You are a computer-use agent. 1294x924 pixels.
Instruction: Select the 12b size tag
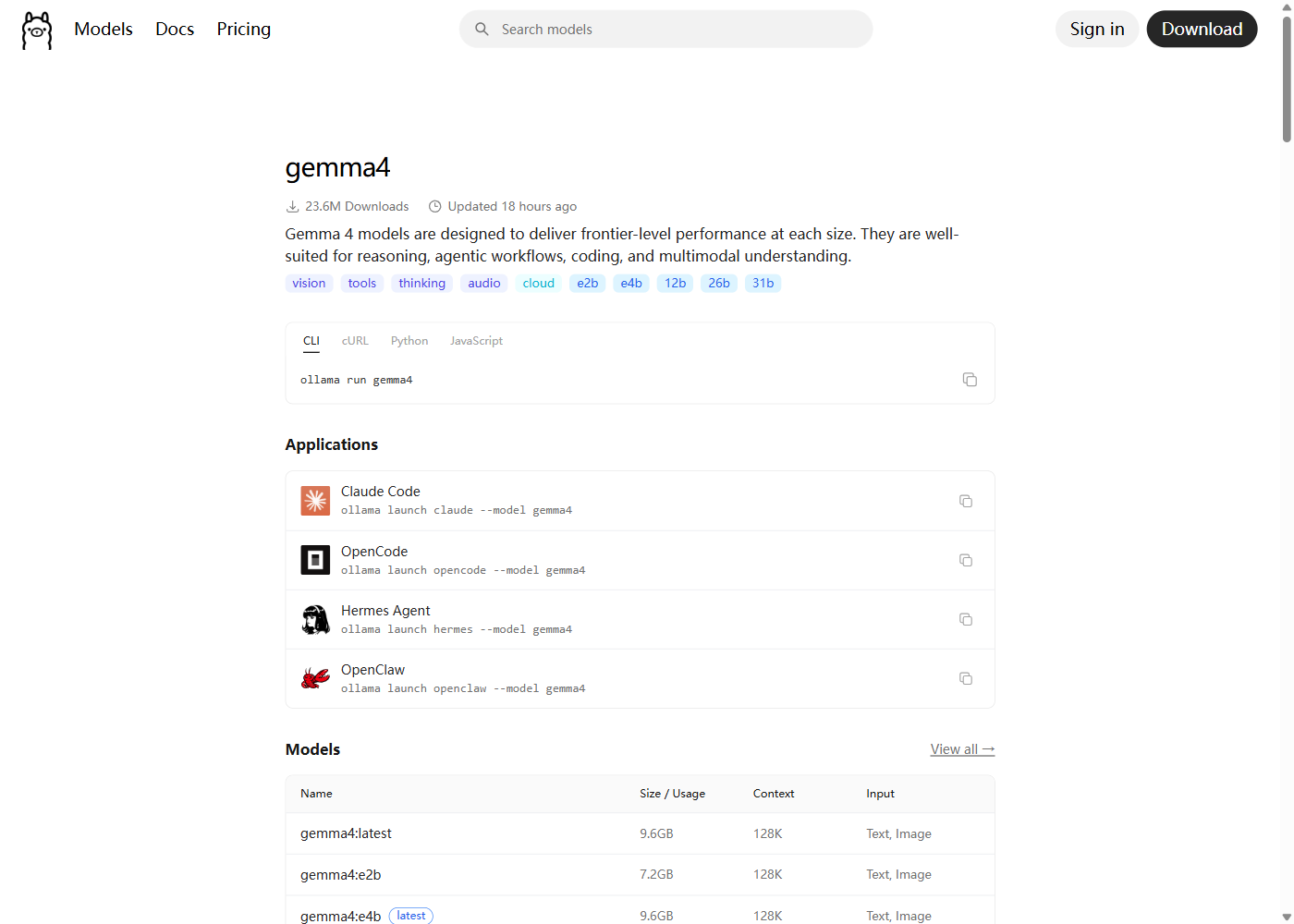pyautogui.click(x=676, y=284)
